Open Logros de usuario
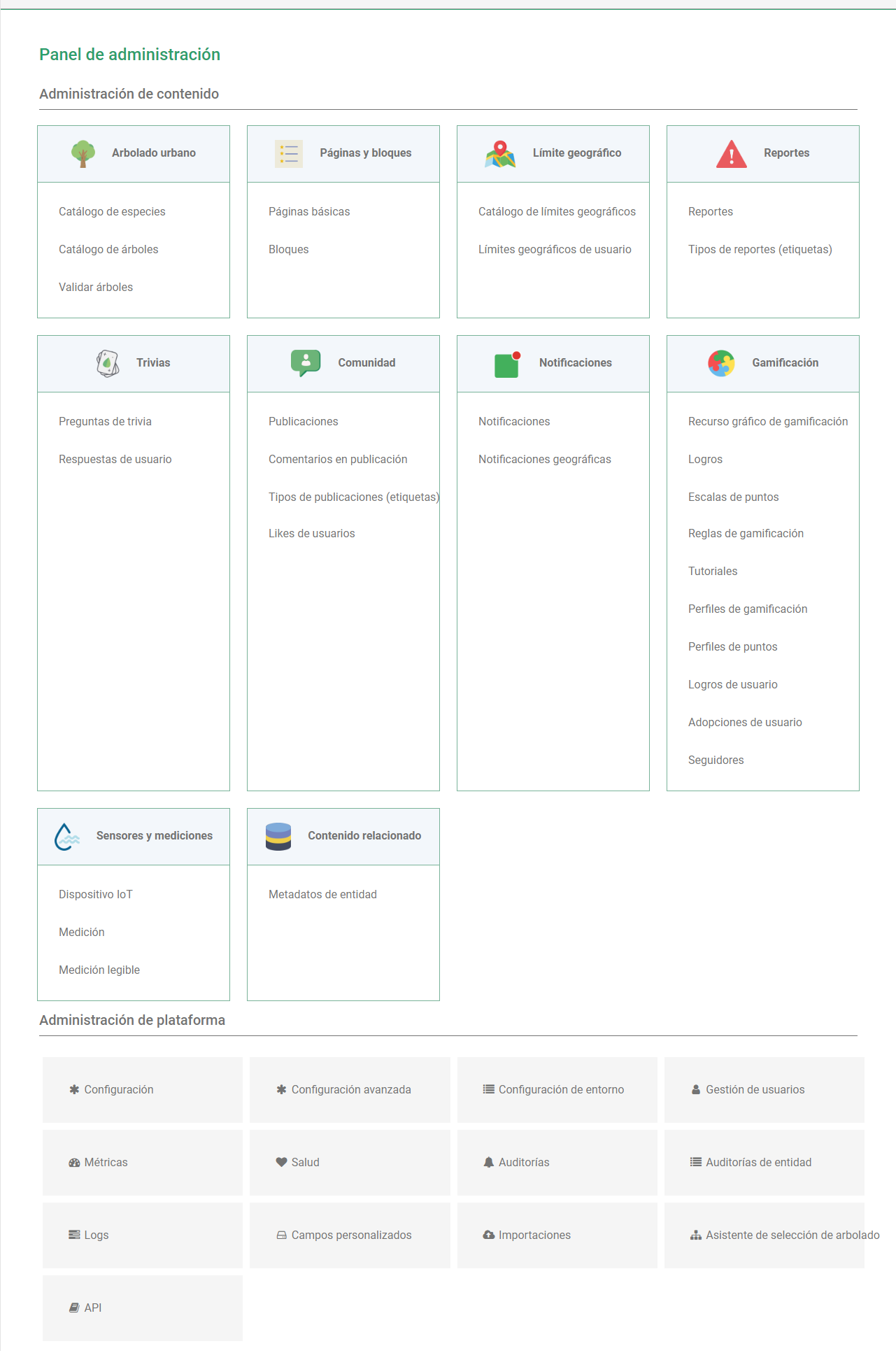The height and width of the screenshot is (1353, 896). point(733,684)
